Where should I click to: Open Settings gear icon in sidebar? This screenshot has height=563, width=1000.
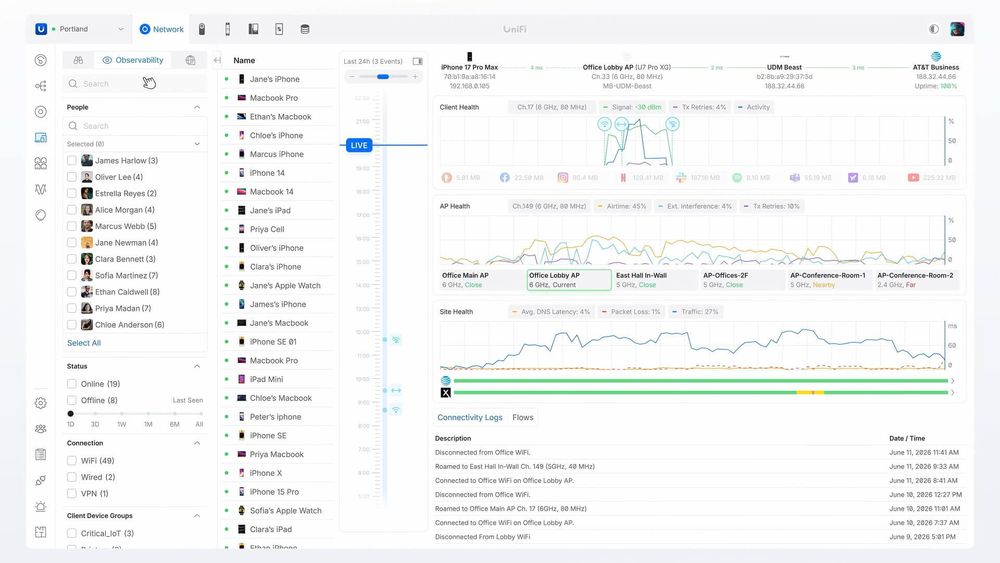[41, 403]
